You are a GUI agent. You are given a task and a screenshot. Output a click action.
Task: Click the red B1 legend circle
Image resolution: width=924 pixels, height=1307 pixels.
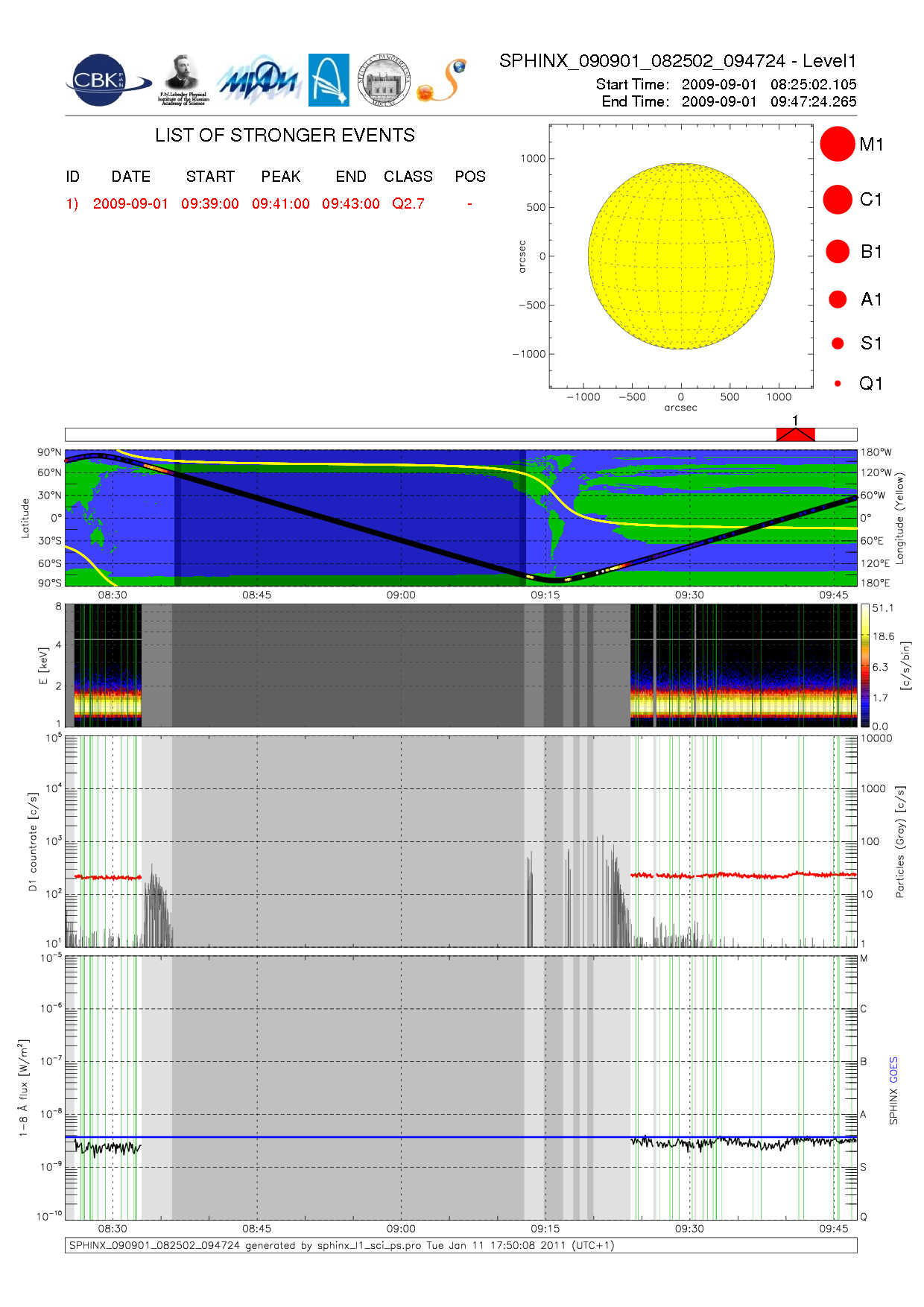click(837, 252)
